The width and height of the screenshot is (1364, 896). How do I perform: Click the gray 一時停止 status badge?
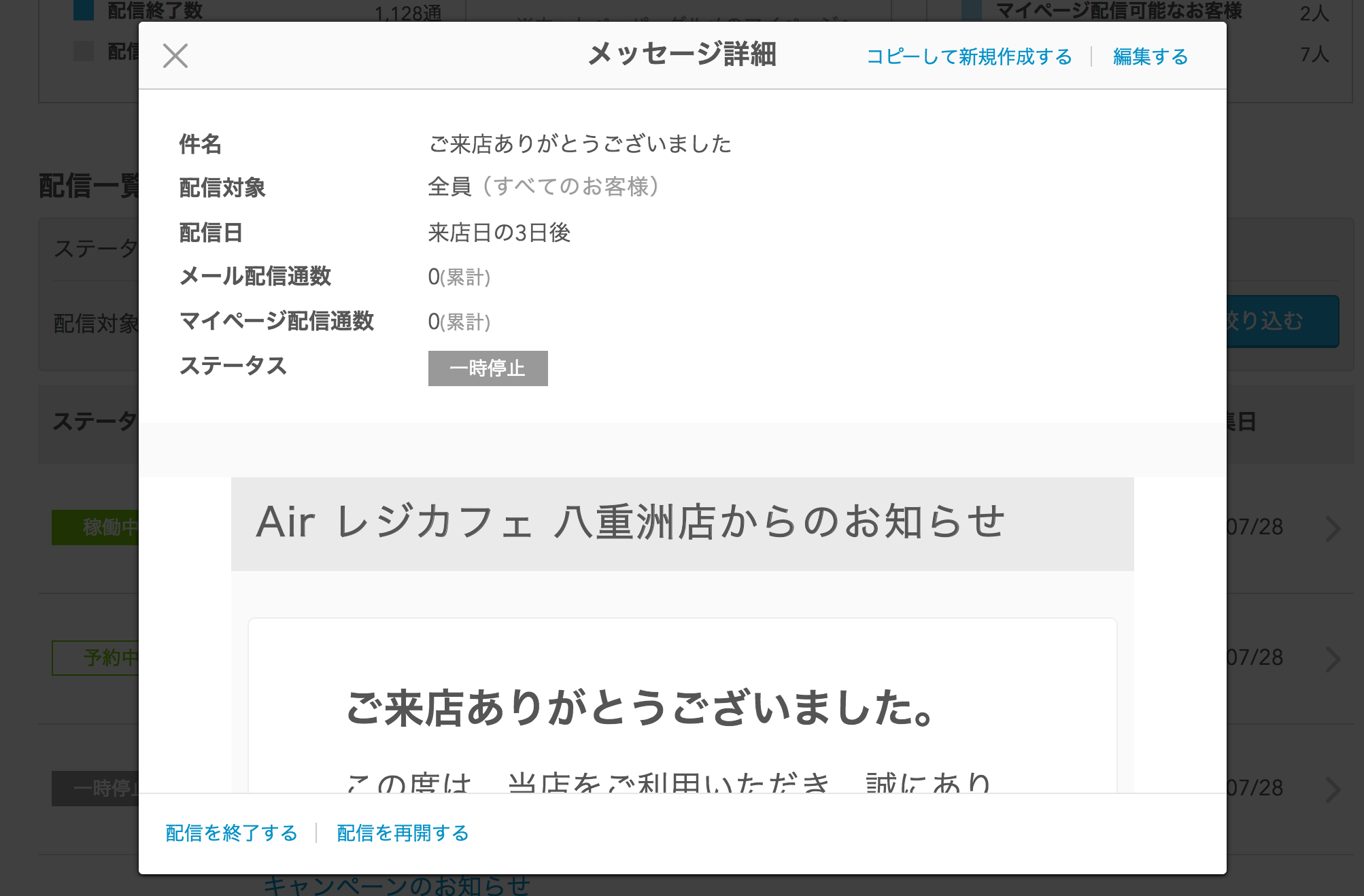[x=488, y=368]
